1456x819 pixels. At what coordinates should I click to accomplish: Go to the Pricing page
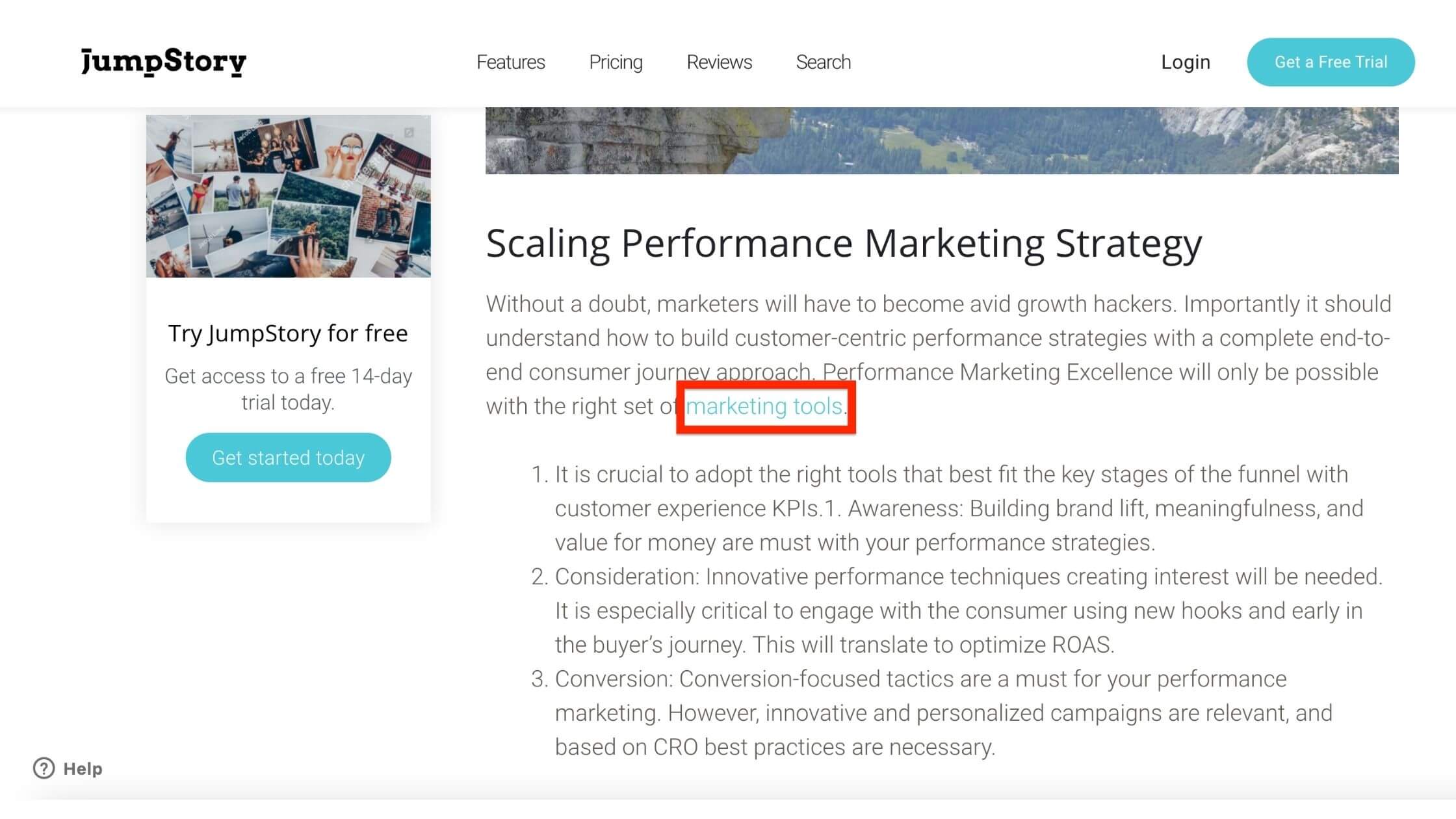coord(616,62)
